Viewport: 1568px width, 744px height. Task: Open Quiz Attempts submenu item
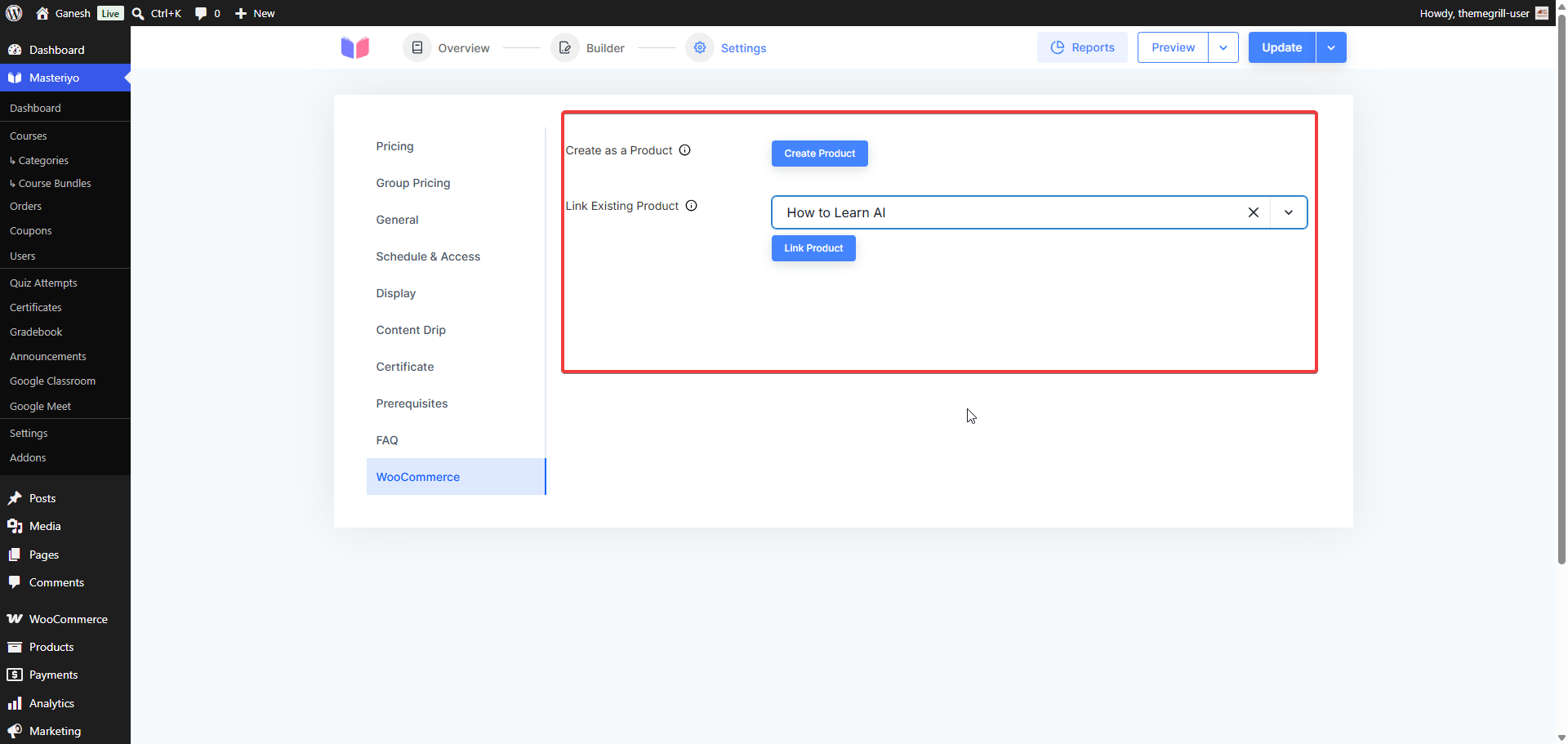pyautogui.click(x=43, y=283)
